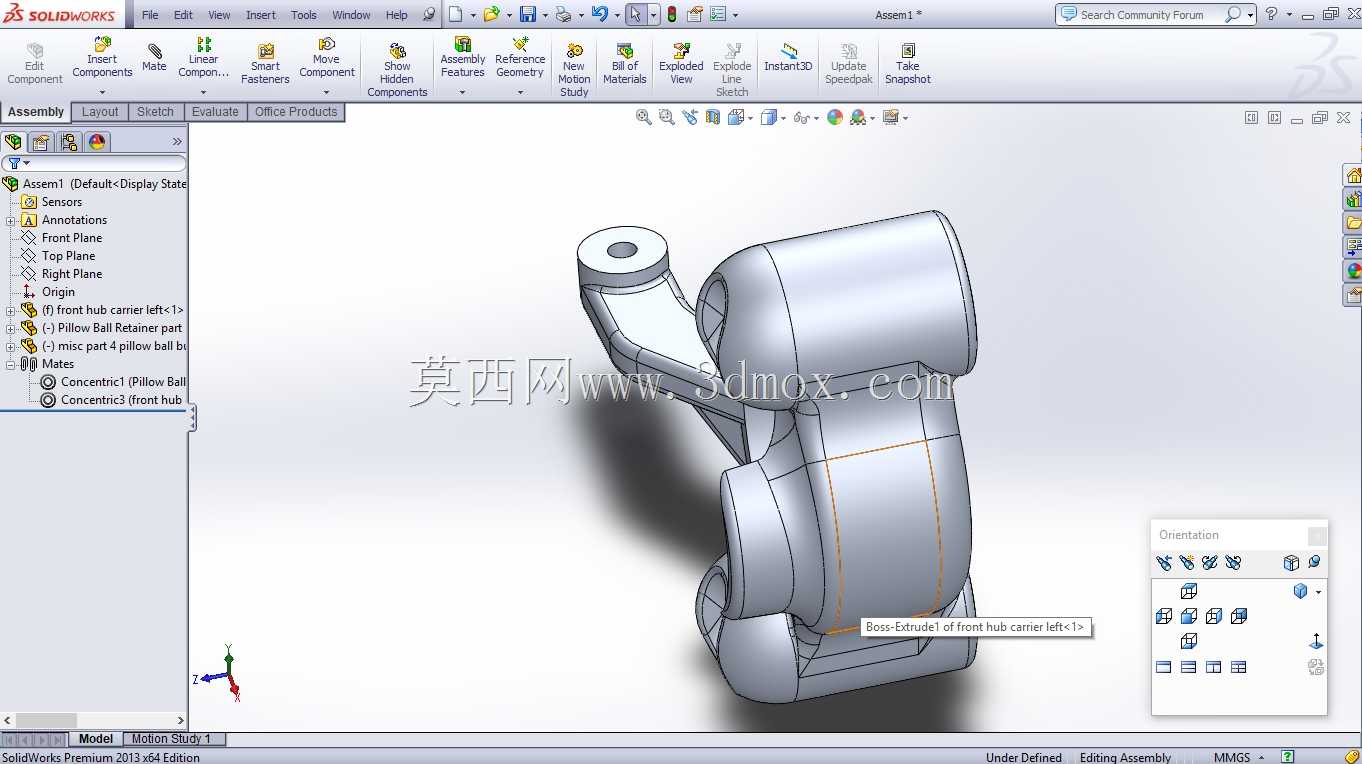Open Bill of Materials
The height and width of the screenshot is (764, 1362).
click(x=625, y=64)
